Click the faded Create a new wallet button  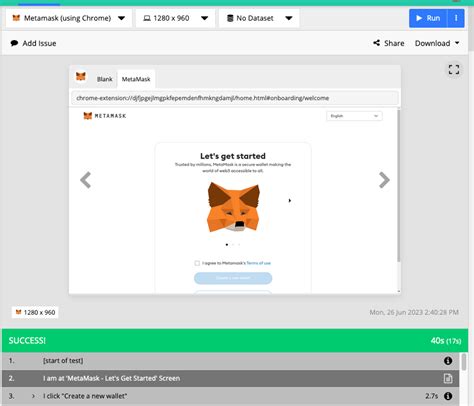point(233,278)
